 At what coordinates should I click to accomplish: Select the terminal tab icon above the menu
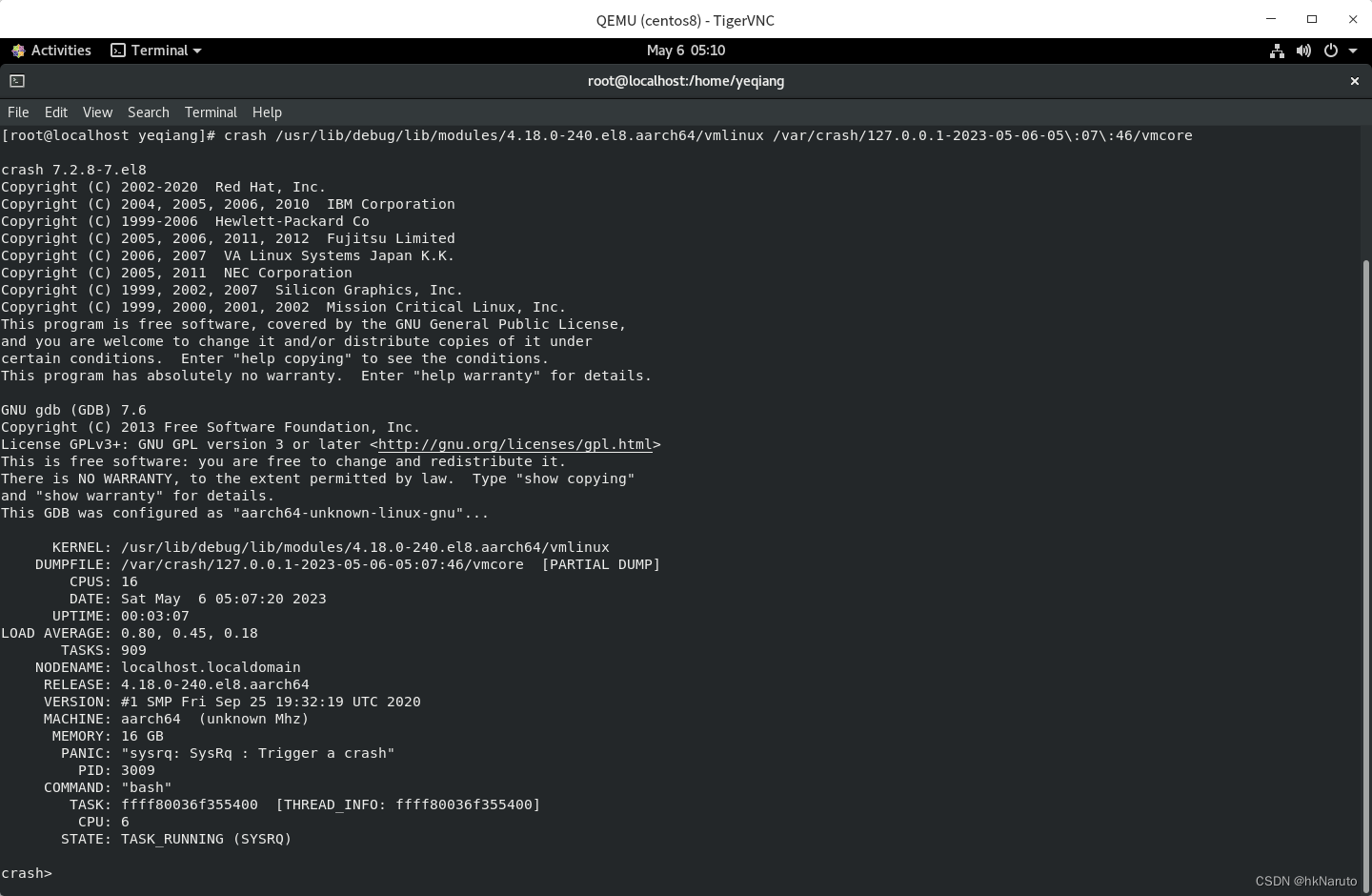click(x=16, y=81)
